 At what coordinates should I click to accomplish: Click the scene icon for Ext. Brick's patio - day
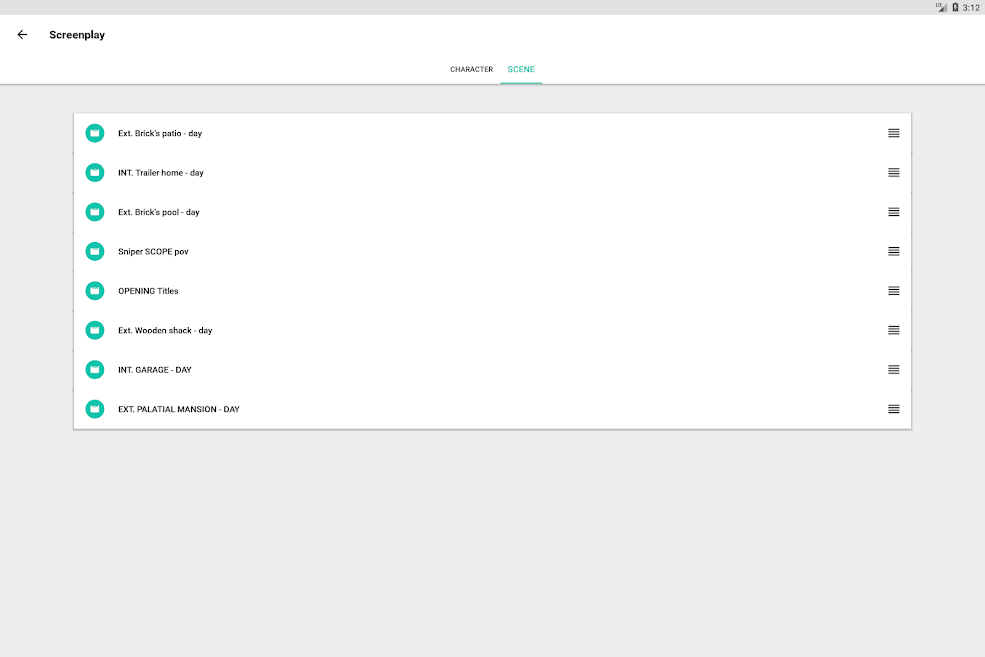(x=95, y=133)
